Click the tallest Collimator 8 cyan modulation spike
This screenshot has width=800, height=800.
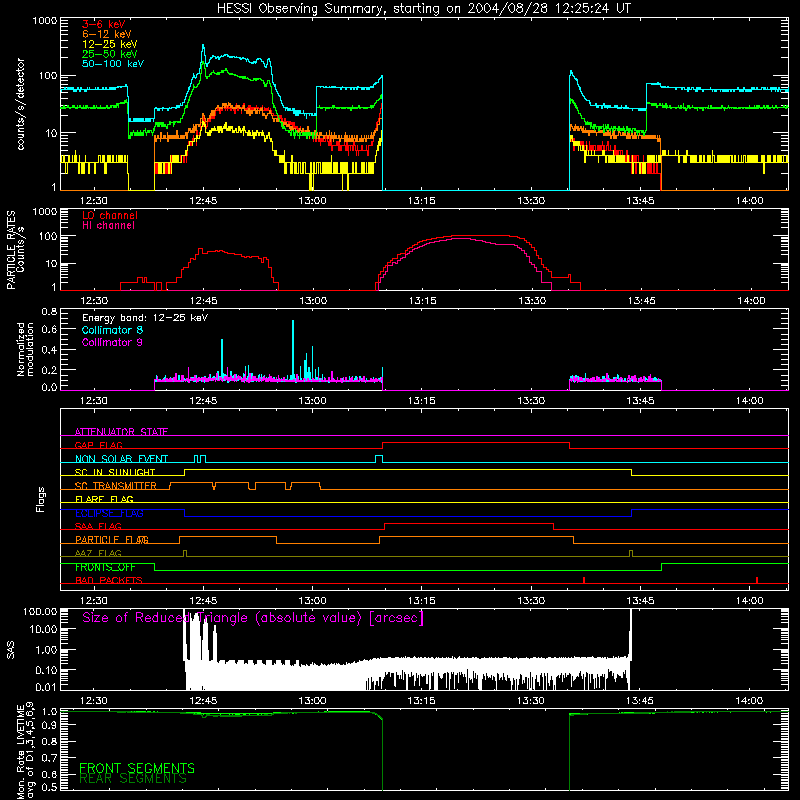[293, 349]
